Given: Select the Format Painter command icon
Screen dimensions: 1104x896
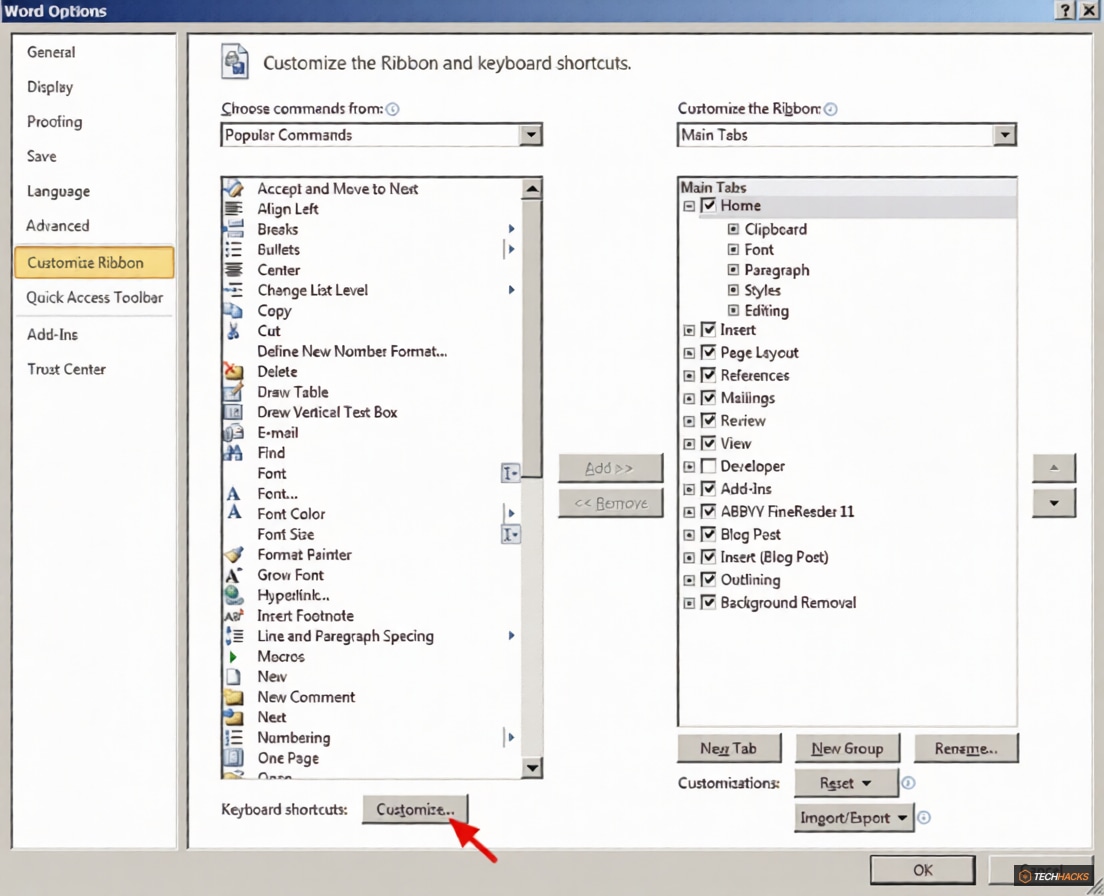Looking at the screenshot, I should (235, 554).
